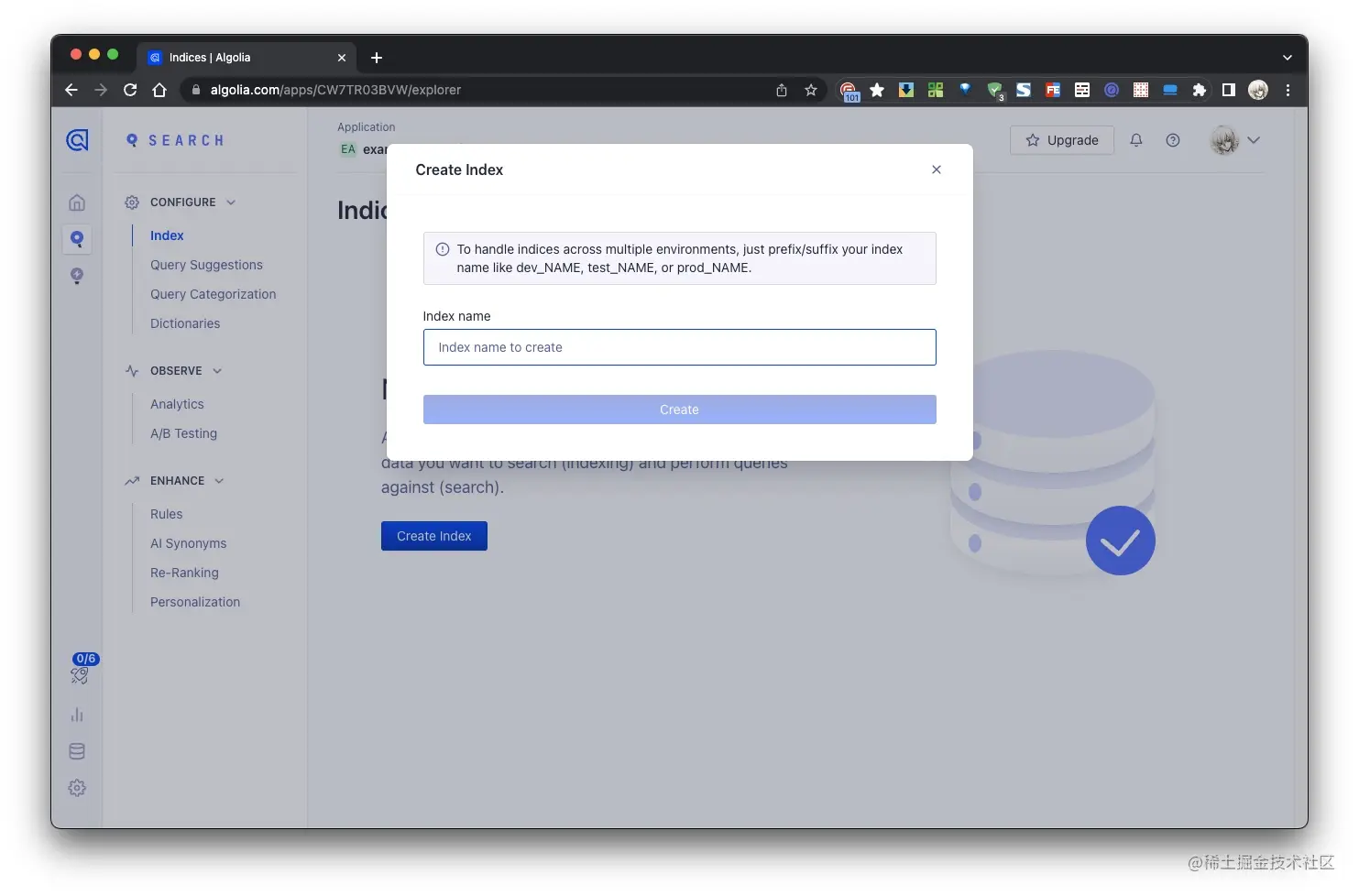
Task: Click the browser home button
Action: [159, 90]
